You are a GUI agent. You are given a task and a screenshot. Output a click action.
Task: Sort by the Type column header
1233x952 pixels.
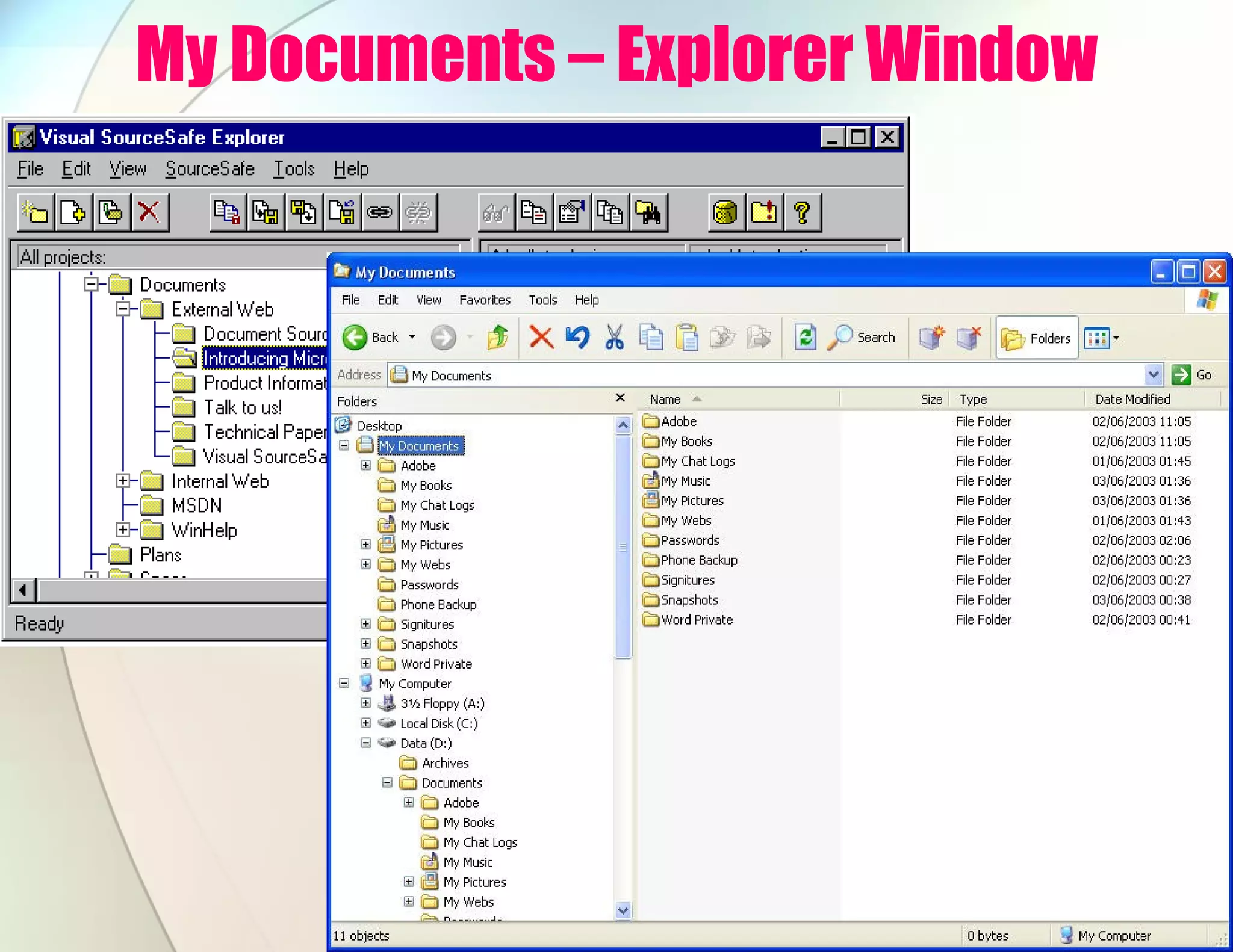tap(1017, 399)
